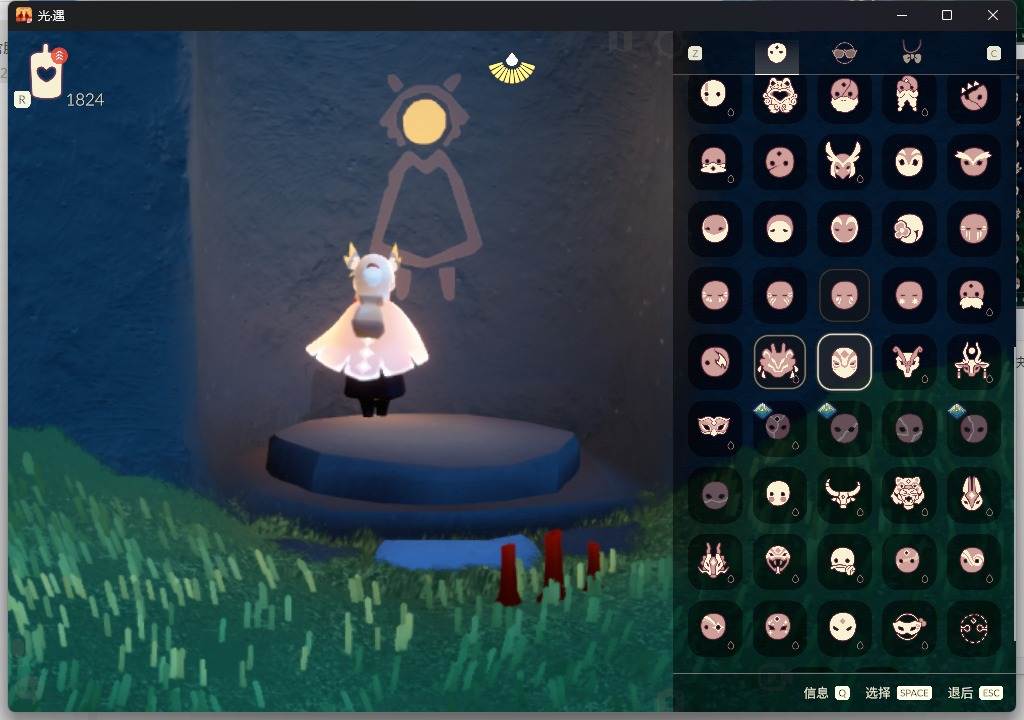
Task: Open the sunglasses face accessory tab
Action: point(845,53)
